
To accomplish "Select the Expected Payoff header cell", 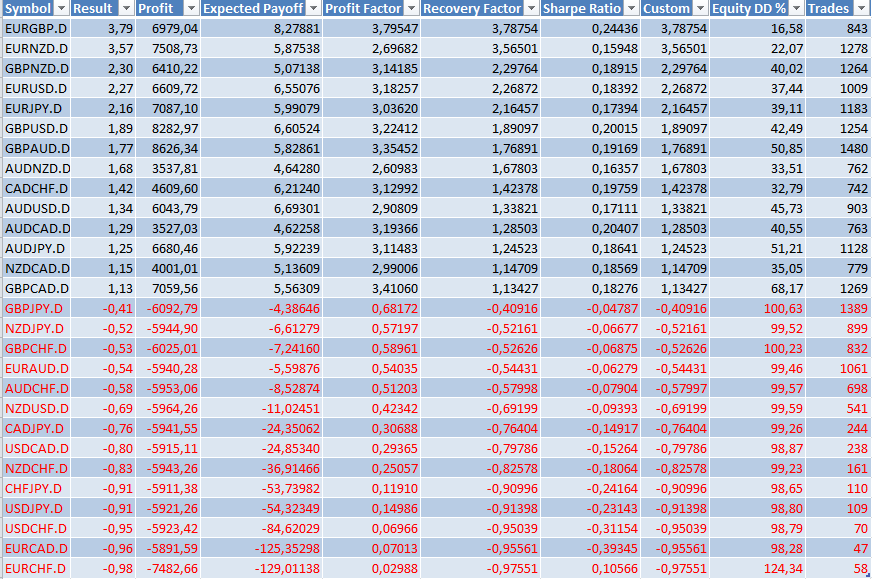I will pyautogui.click(x=261, y=8).
